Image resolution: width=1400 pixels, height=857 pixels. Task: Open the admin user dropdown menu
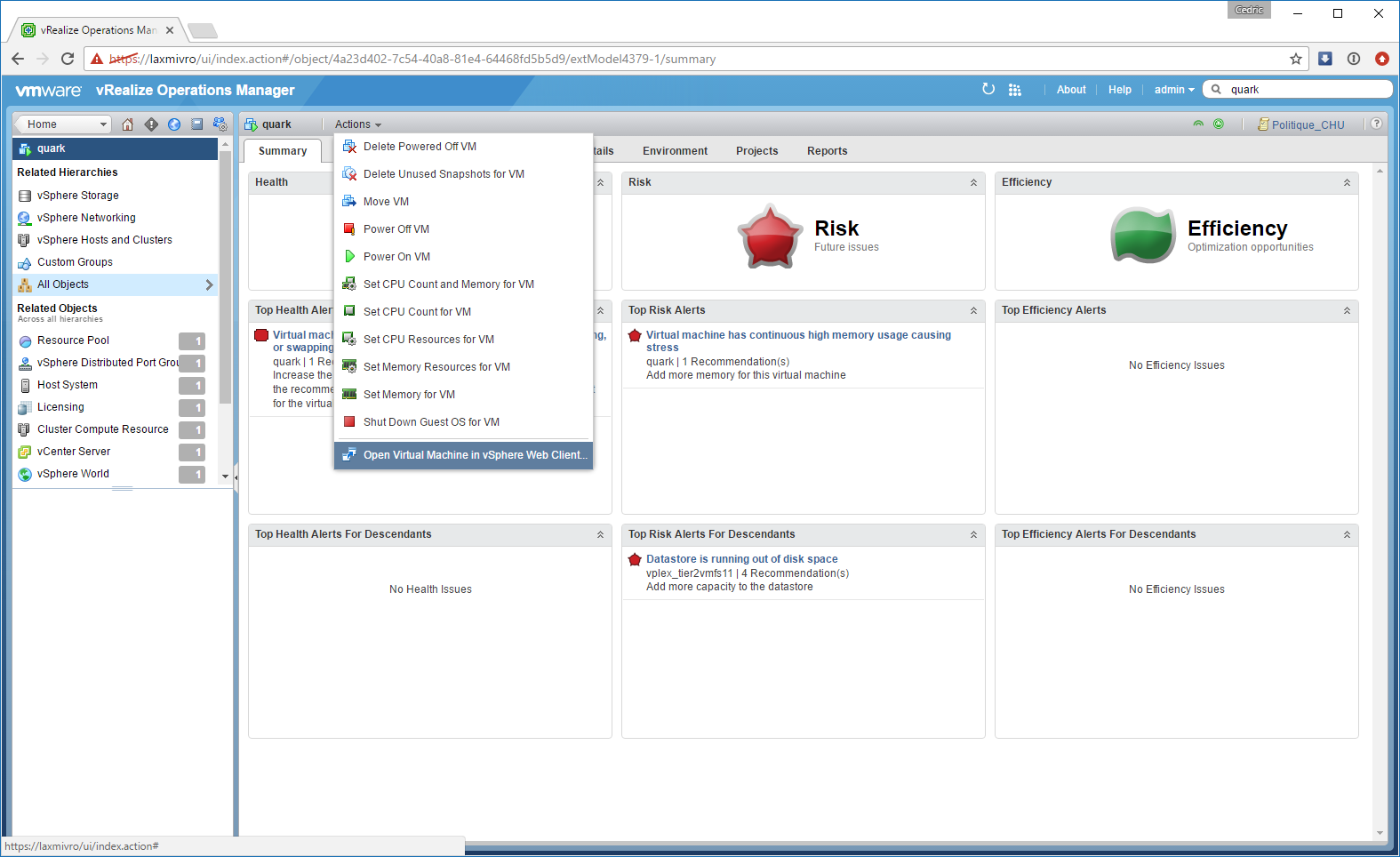1173,90
